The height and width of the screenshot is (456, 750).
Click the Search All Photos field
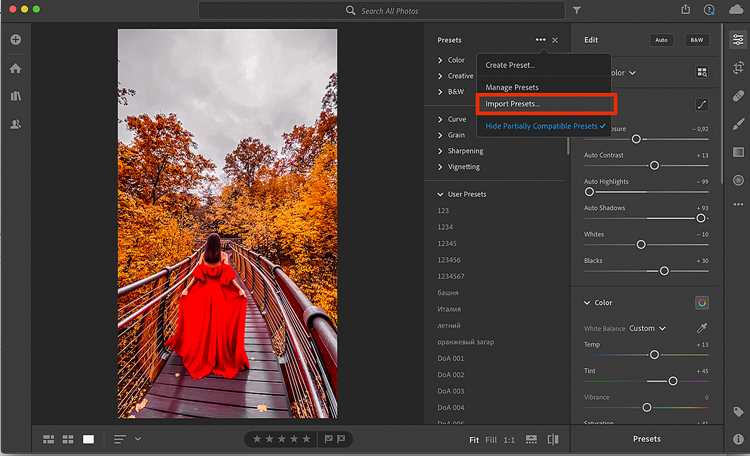pos(381,11)
